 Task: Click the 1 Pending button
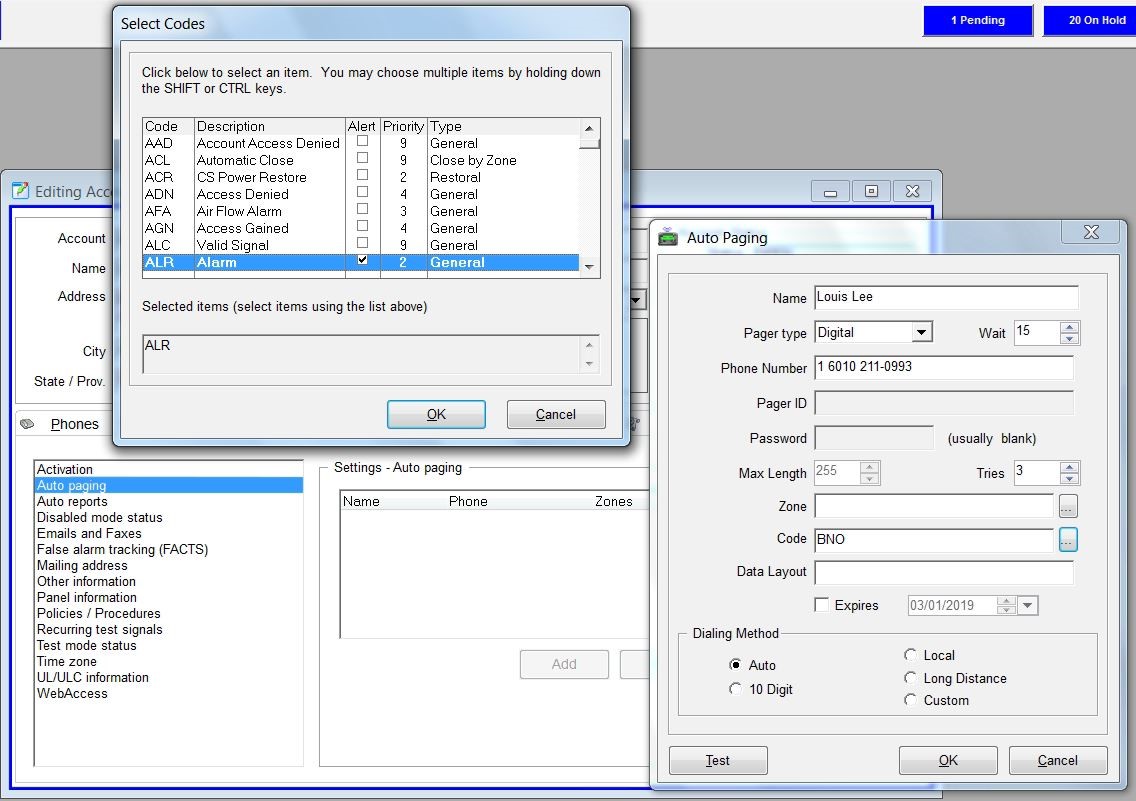977,20
